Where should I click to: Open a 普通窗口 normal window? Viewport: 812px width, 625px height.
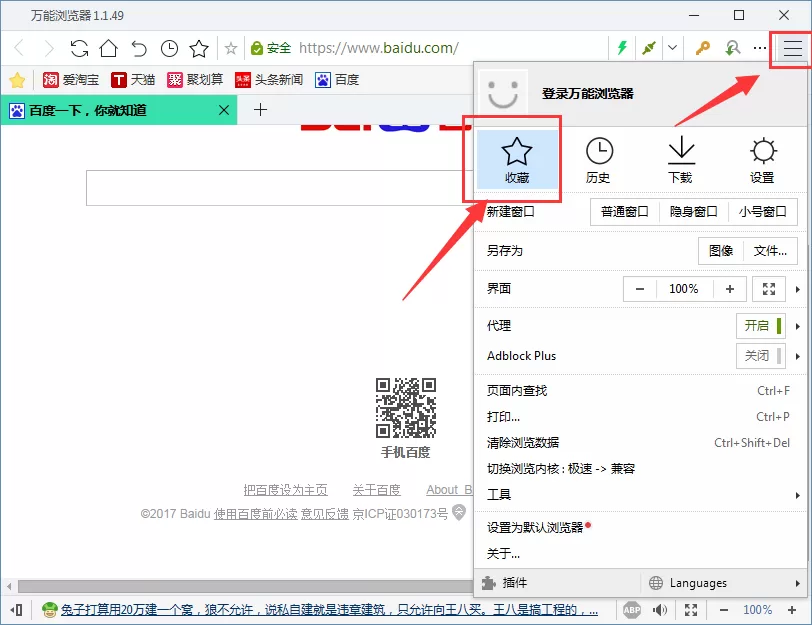(625, 212)
